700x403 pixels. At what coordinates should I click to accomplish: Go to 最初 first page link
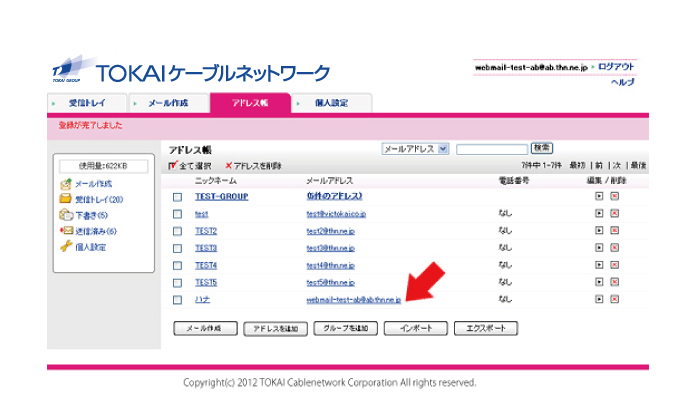pyautogui.click(x=577, y=166)
